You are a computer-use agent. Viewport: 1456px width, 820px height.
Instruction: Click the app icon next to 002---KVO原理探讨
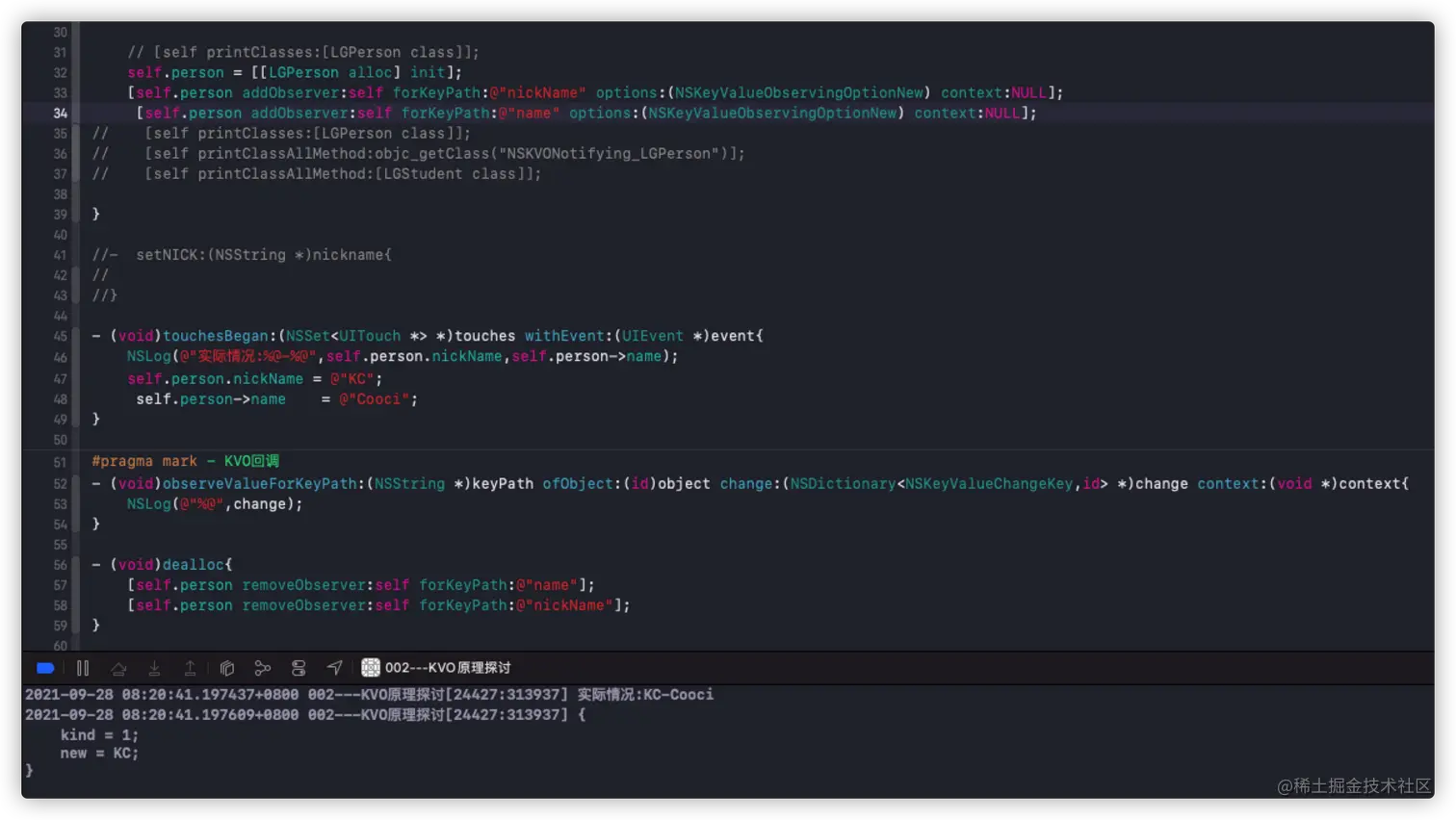click(x=371, y=668)
